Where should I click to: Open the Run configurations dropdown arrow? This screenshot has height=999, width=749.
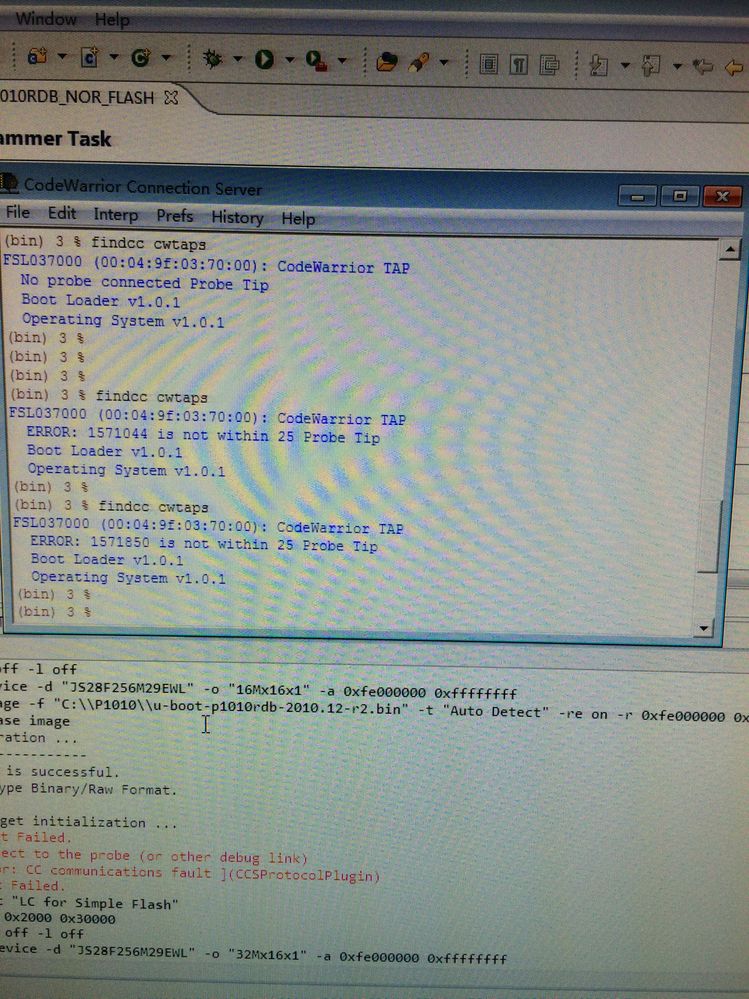[x=289, y=60]
